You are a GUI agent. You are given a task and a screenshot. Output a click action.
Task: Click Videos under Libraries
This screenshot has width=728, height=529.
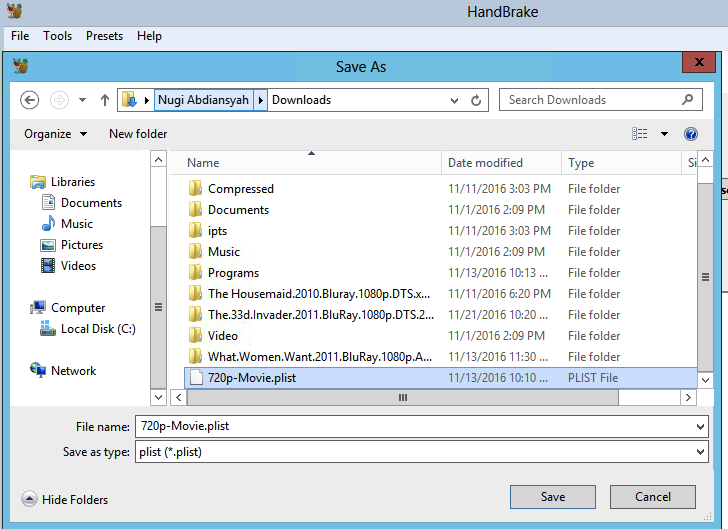pos(78,266)
